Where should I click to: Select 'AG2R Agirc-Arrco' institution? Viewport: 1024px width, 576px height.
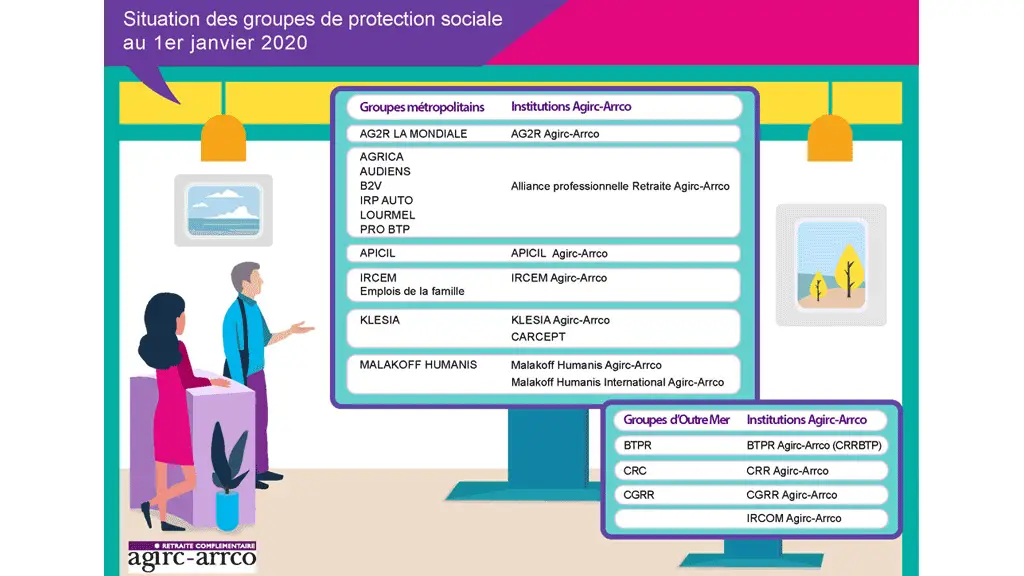(x=555, y=134)
